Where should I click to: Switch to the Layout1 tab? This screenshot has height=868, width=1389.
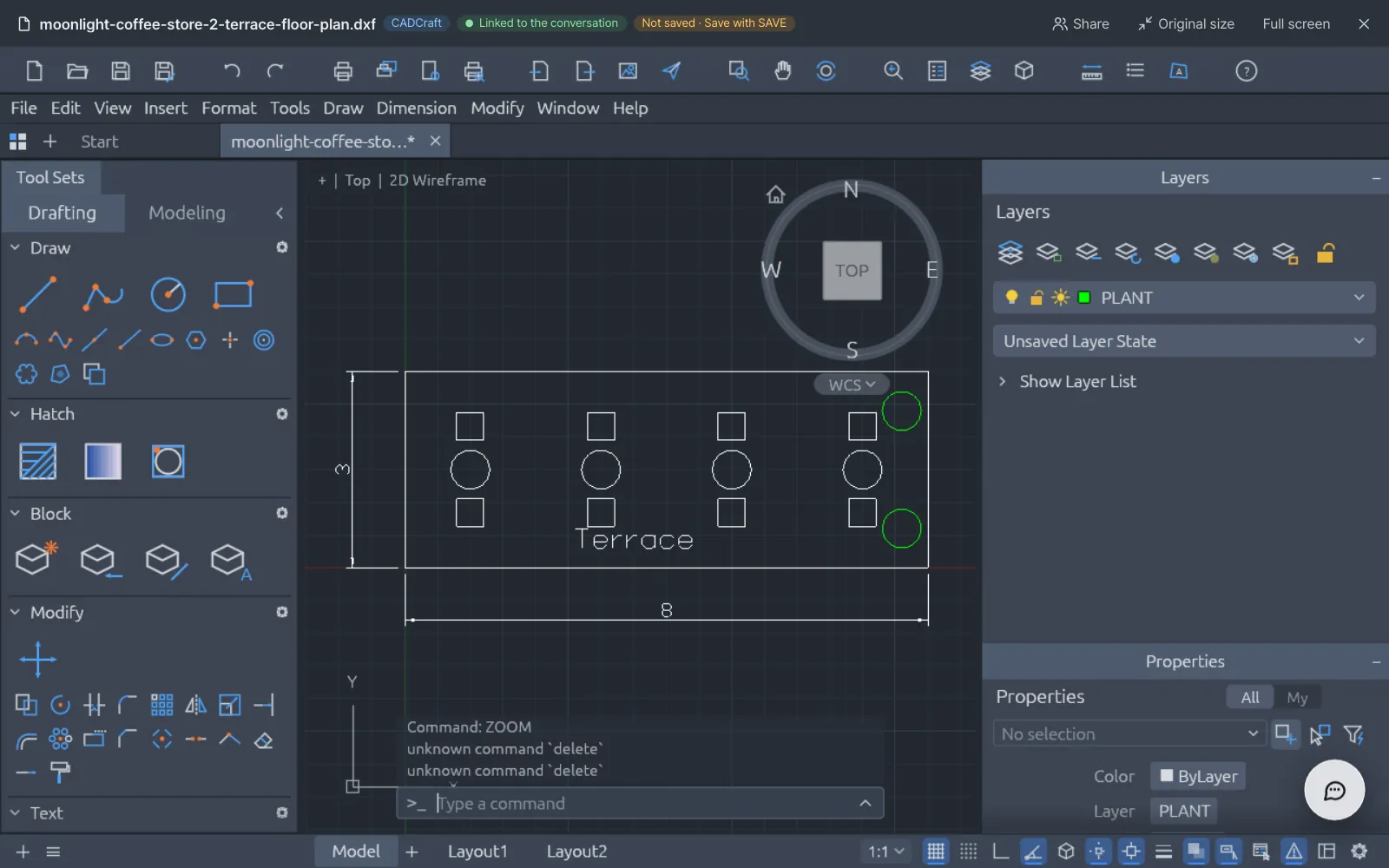[477, 852]
